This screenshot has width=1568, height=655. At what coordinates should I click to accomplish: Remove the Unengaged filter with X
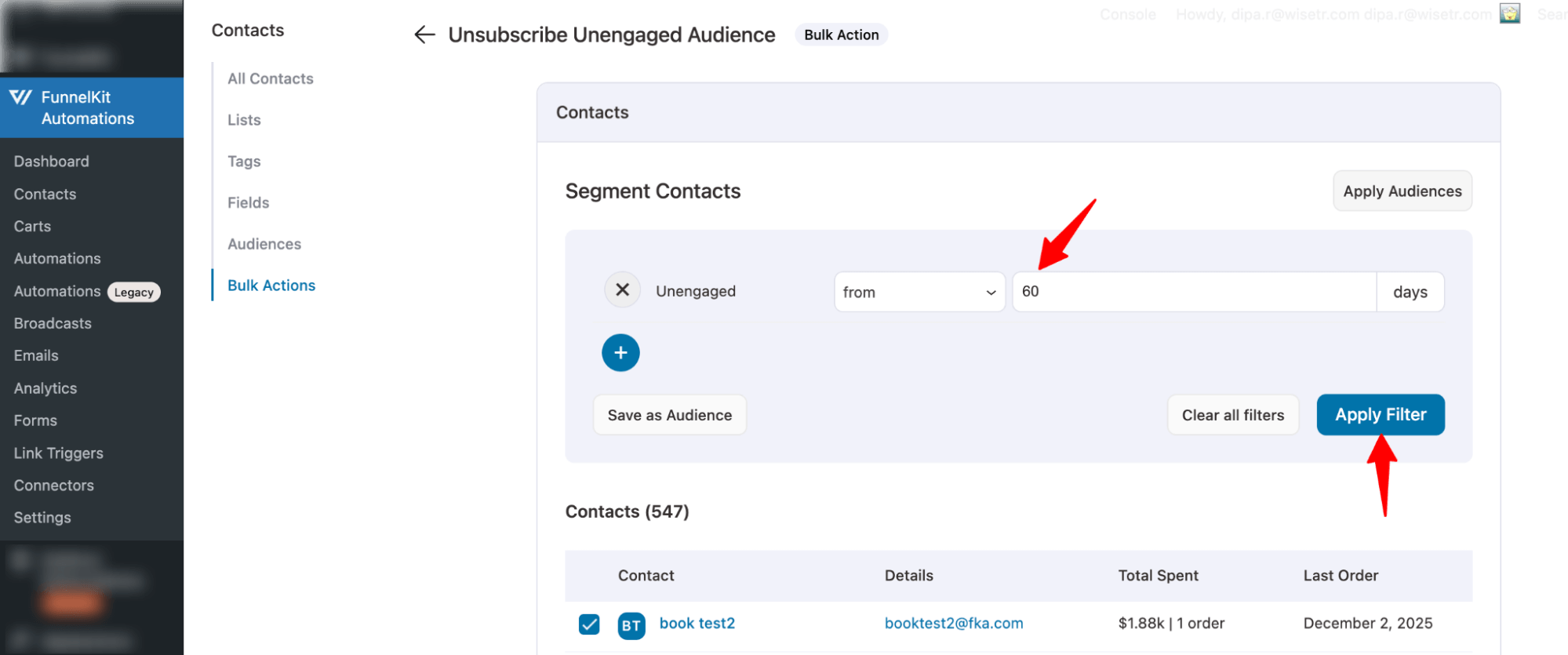(x=622, y=290)
